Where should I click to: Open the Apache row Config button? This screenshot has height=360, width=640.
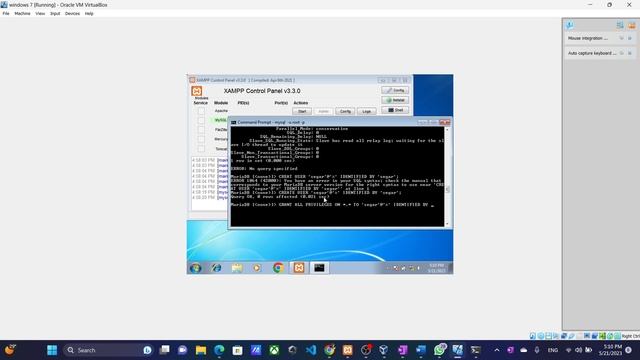345,111
